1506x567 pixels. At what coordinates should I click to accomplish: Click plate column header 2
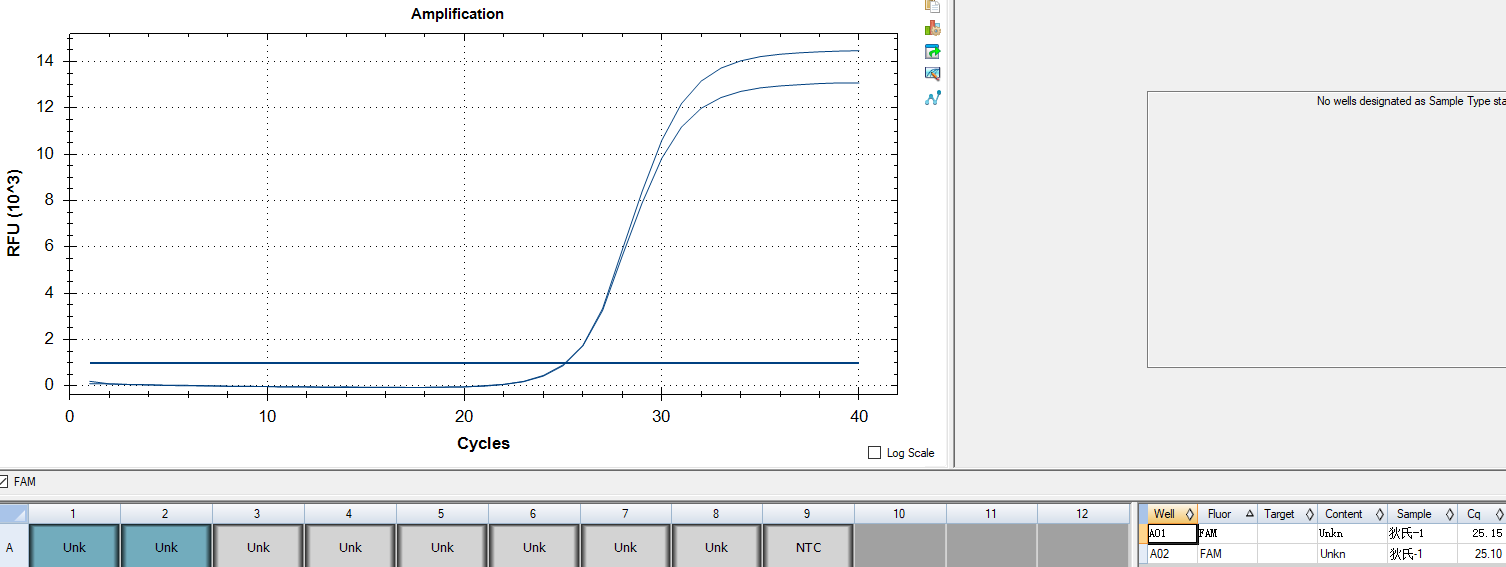(166, 514)
